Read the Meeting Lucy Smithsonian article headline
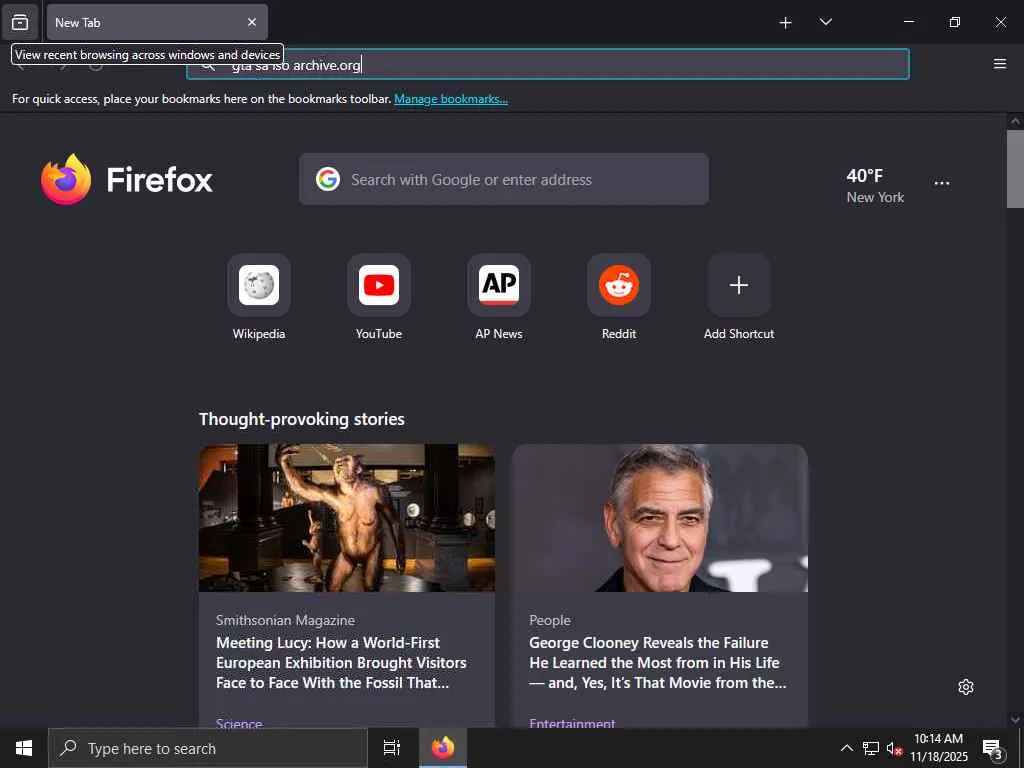The width and height of the screenshot is (1024, 768). click(341, 663)
